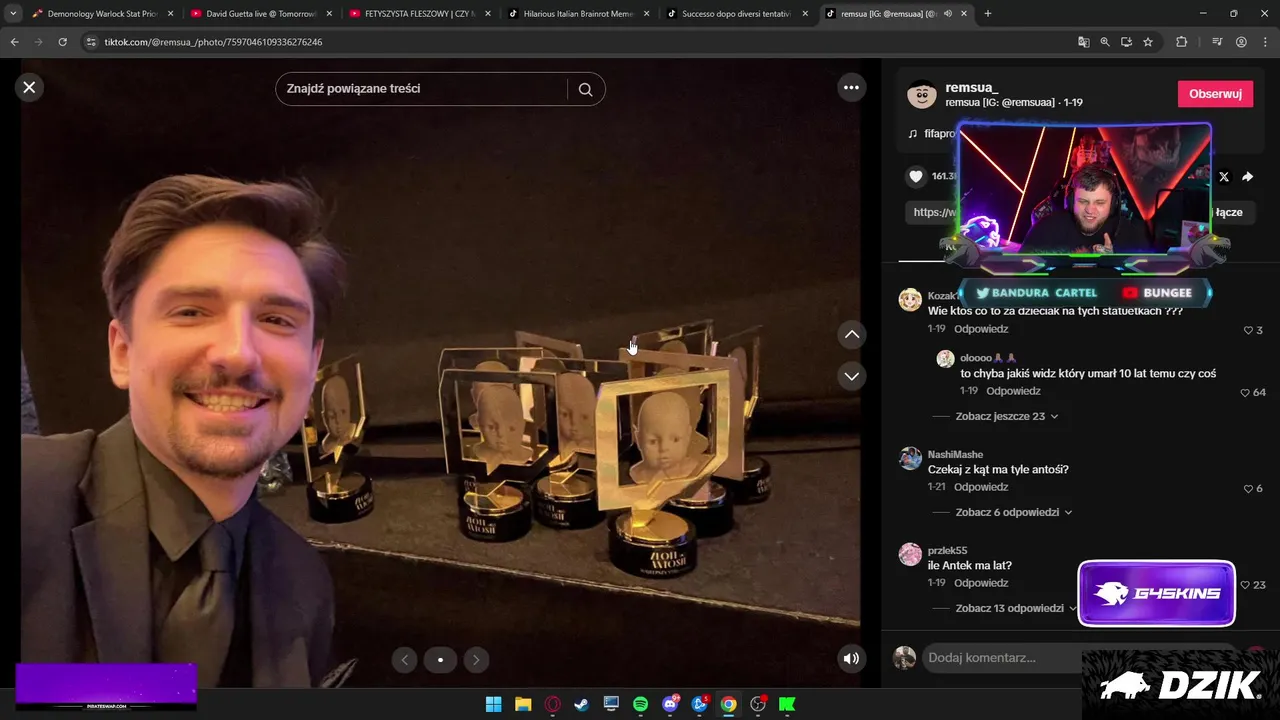1280x720 pixels.
Task: Expand Zobacz 6 odpowiedzi replies
Action: coord(1013,512)
